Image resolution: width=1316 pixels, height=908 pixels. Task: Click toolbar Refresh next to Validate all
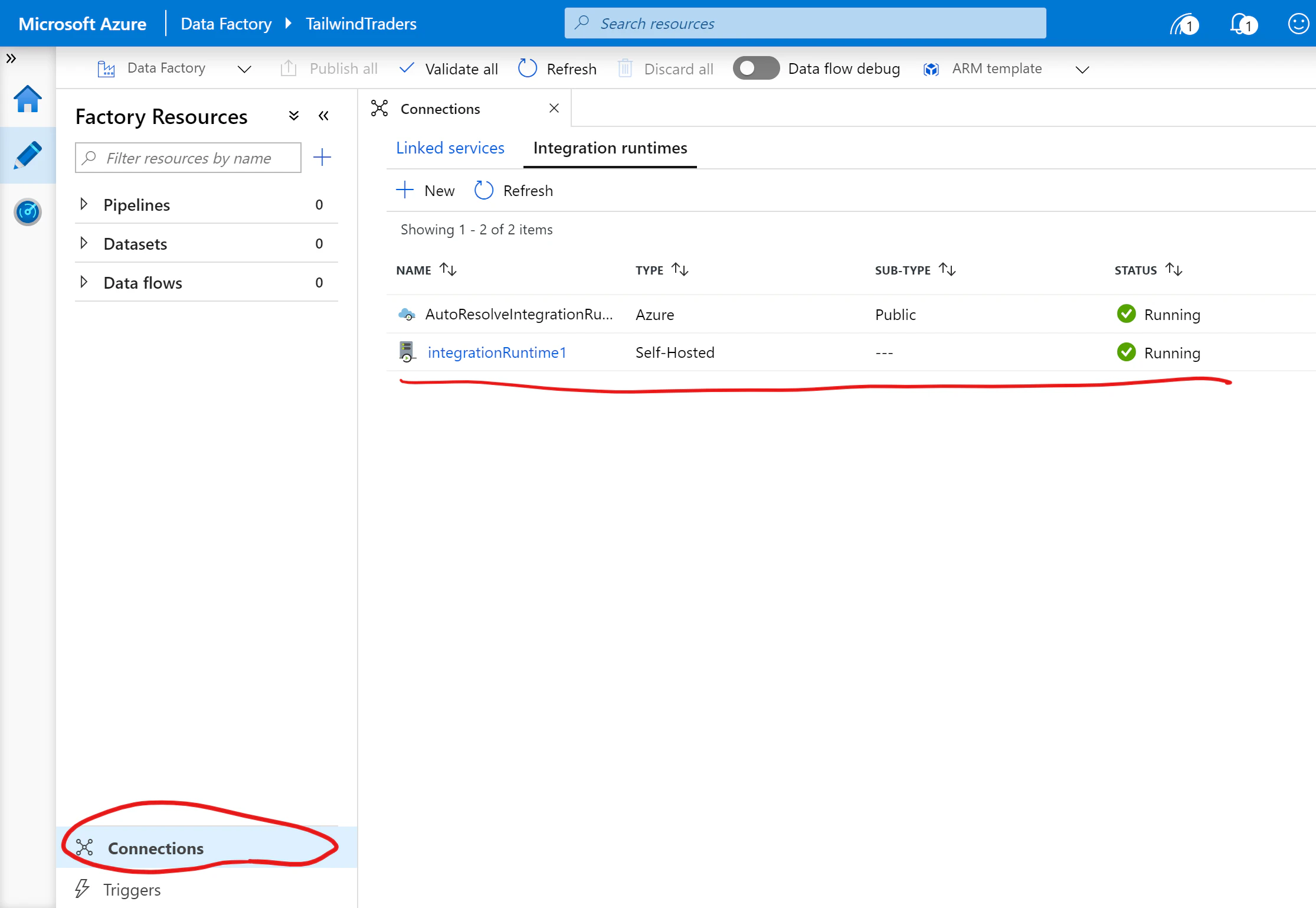pos(557,68)
